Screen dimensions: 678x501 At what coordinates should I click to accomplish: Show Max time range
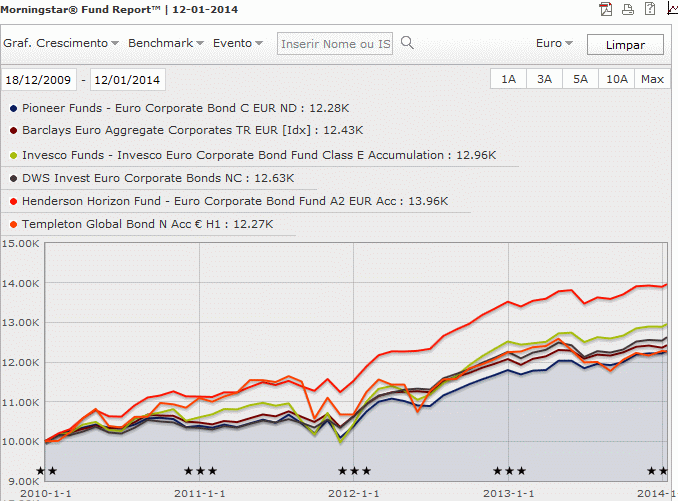[x=652, y=79]
